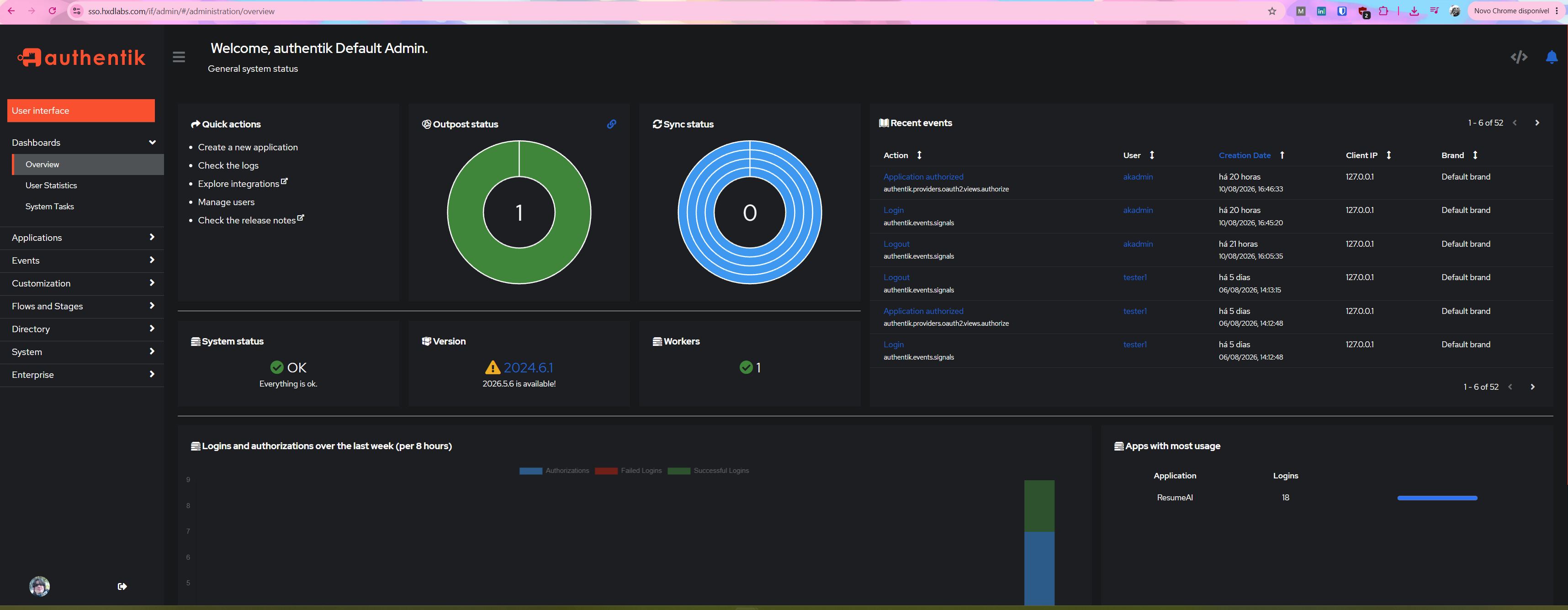Image resolution: width=1568 pixels, height=610 pixels.
Task: Reload the current page
Action: [x=53, y=11]
